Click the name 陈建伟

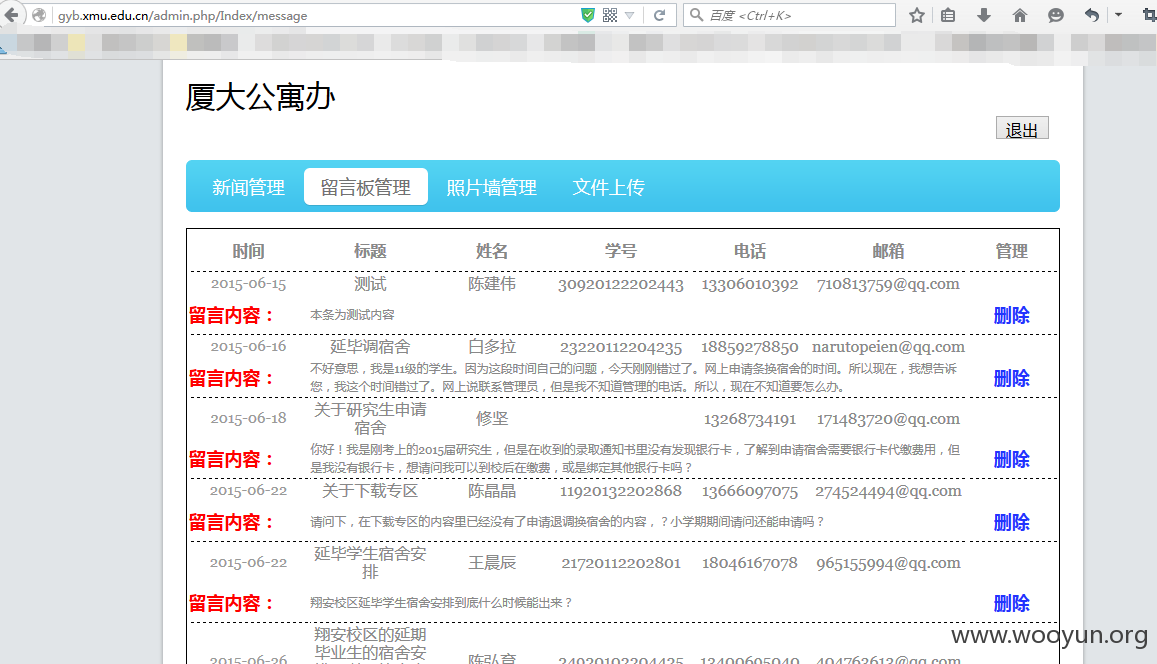(x=491, y=284)
